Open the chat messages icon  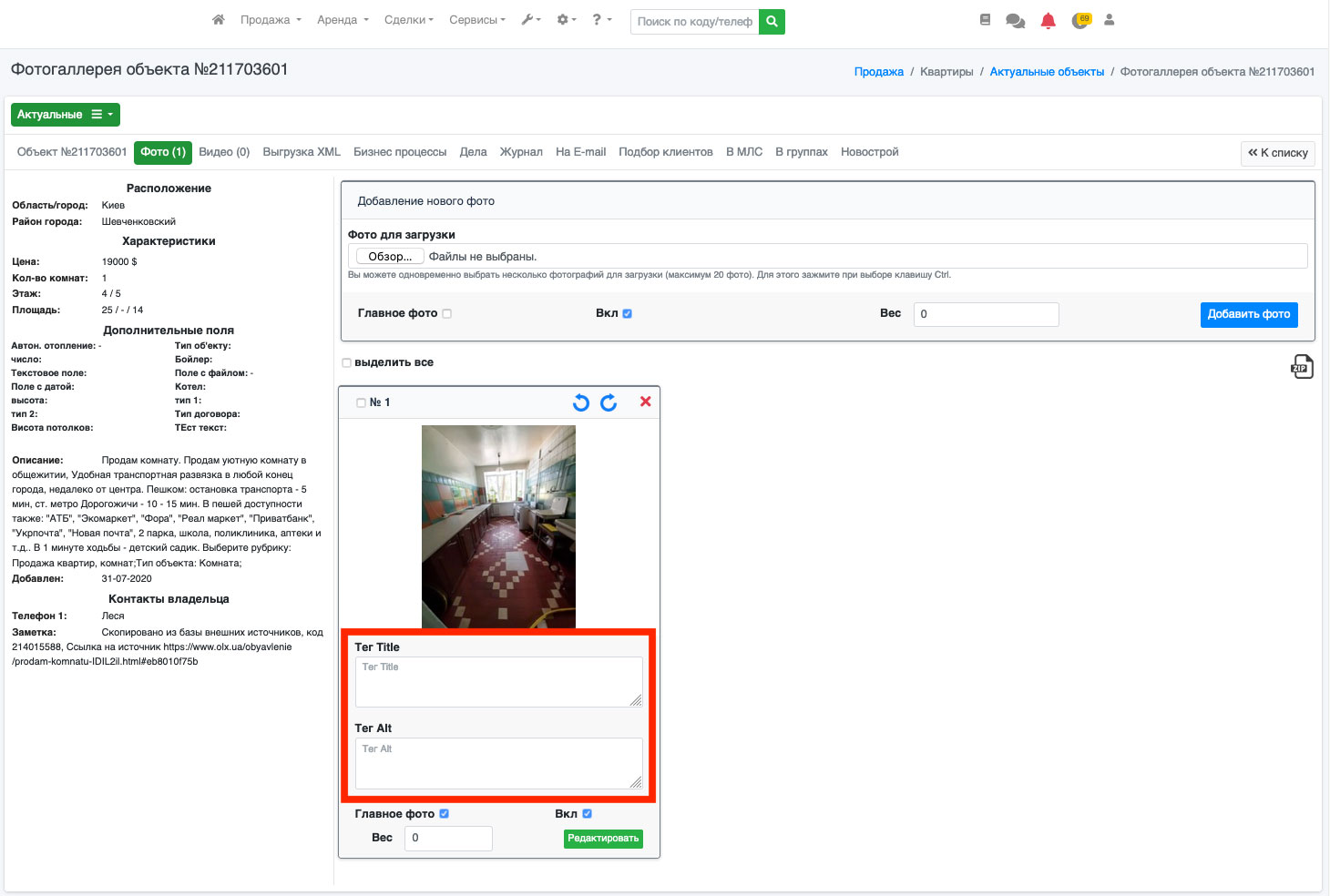(x=1015, y=21)
